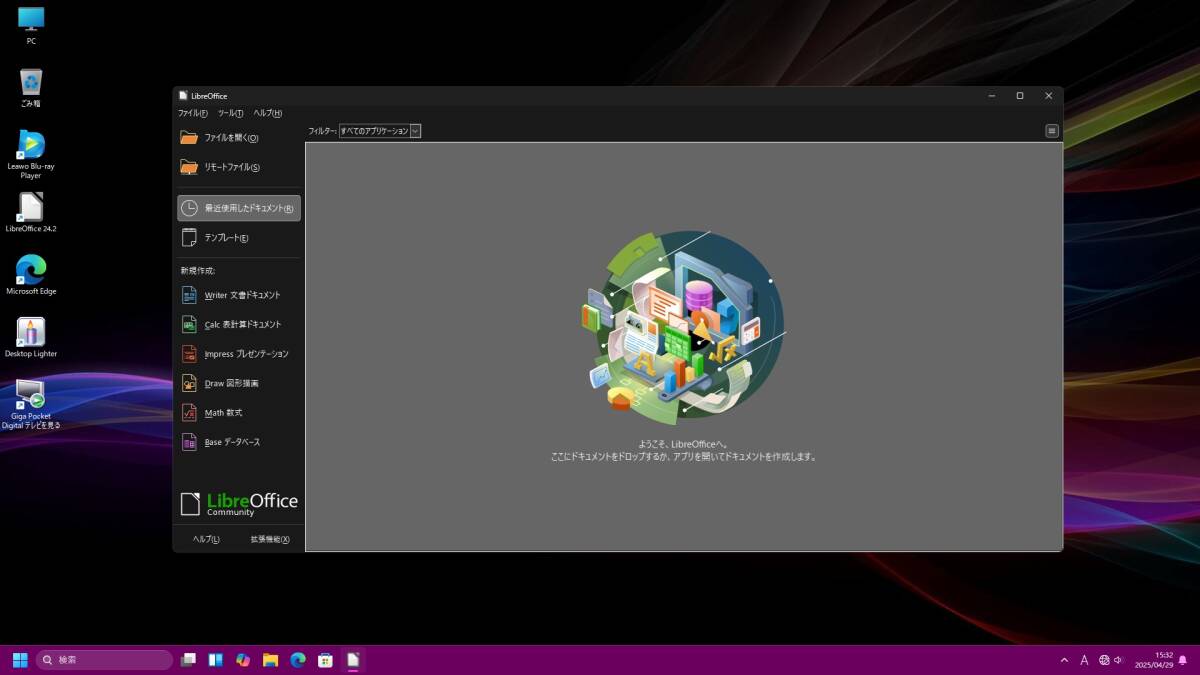Click the 拡張機能 button
Viewport: 1200px width, 675px height.
(270, 539)
